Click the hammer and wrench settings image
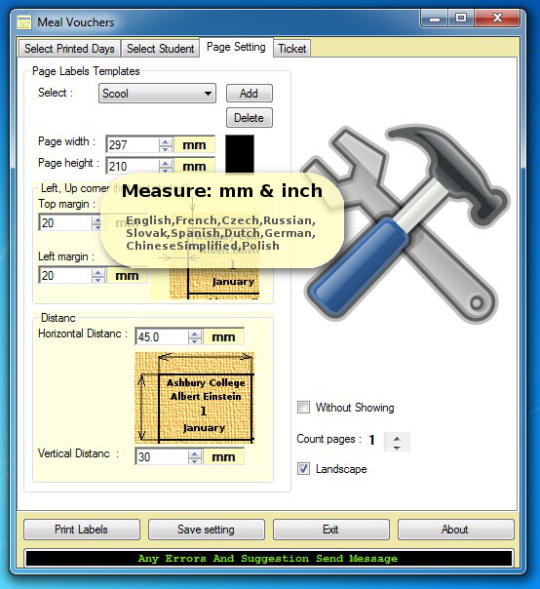 click(404, 224)
